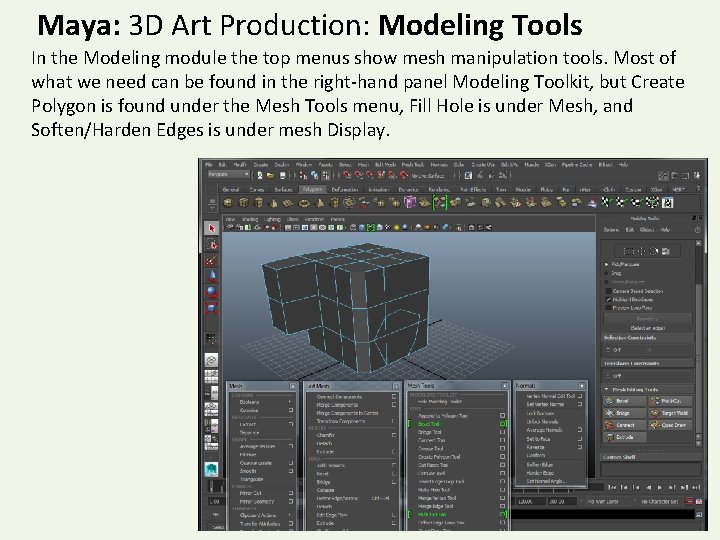The width and height of the screenshot is (720, 540).
Task: Open the Edit Mesh menu in menu bar
Action: click(x=386, y=164)
